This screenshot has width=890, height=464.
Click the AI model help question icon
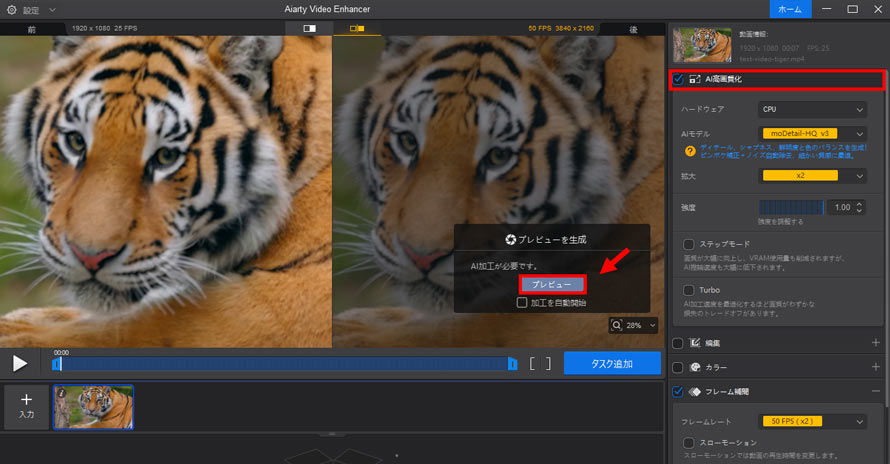coord(690,151)
